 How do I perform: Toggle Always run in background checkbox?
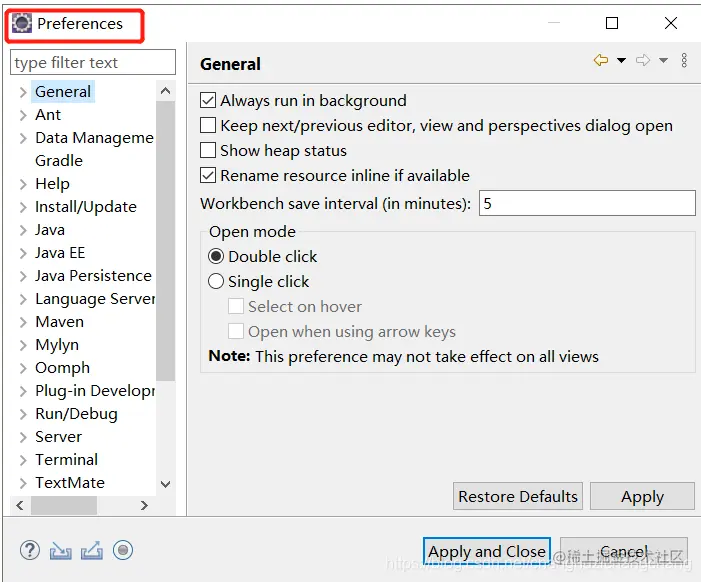click(208, 101)
